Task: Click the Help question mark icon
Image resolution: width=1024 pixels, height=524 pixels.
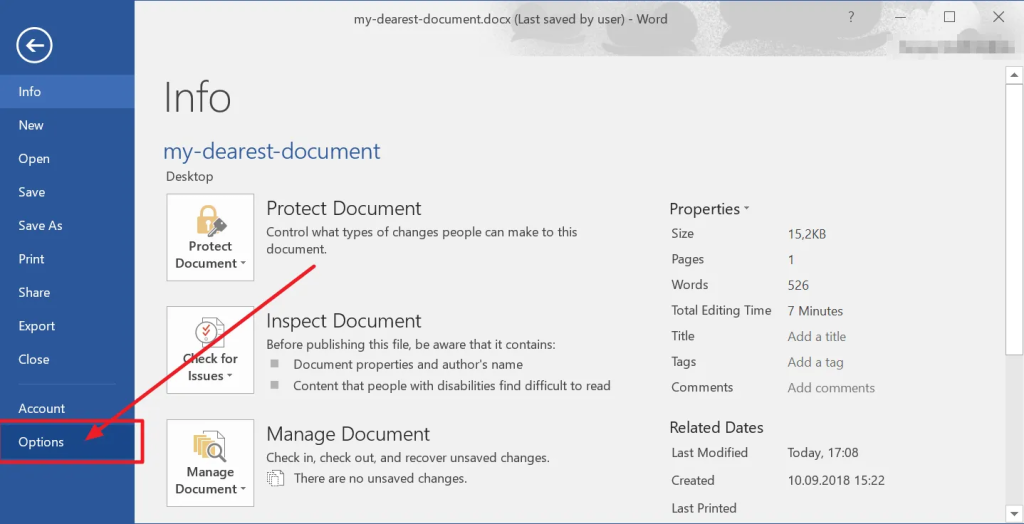Action: tap(850, 18)
